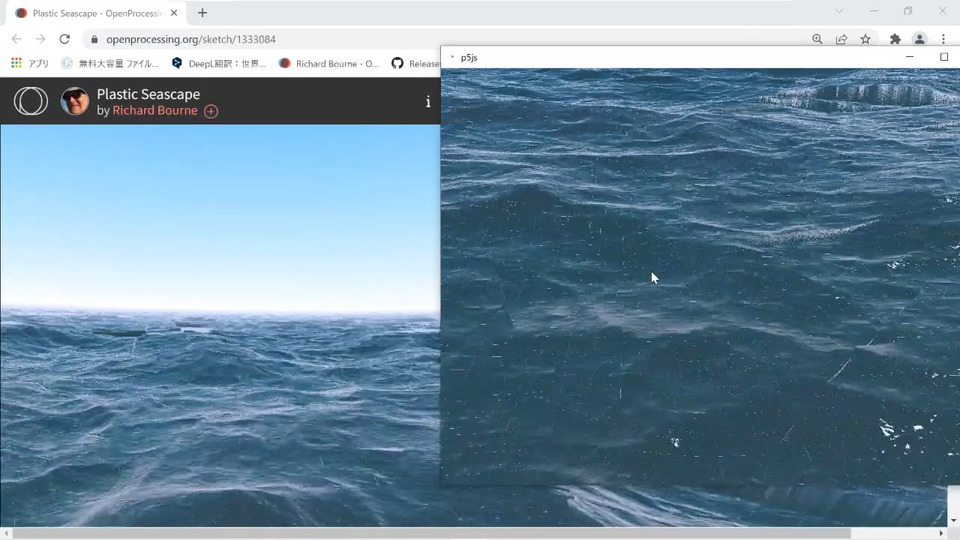Screen dimensions: 960x540
Task: Close the Plastic Seascape tab
Action: [174, 13]
